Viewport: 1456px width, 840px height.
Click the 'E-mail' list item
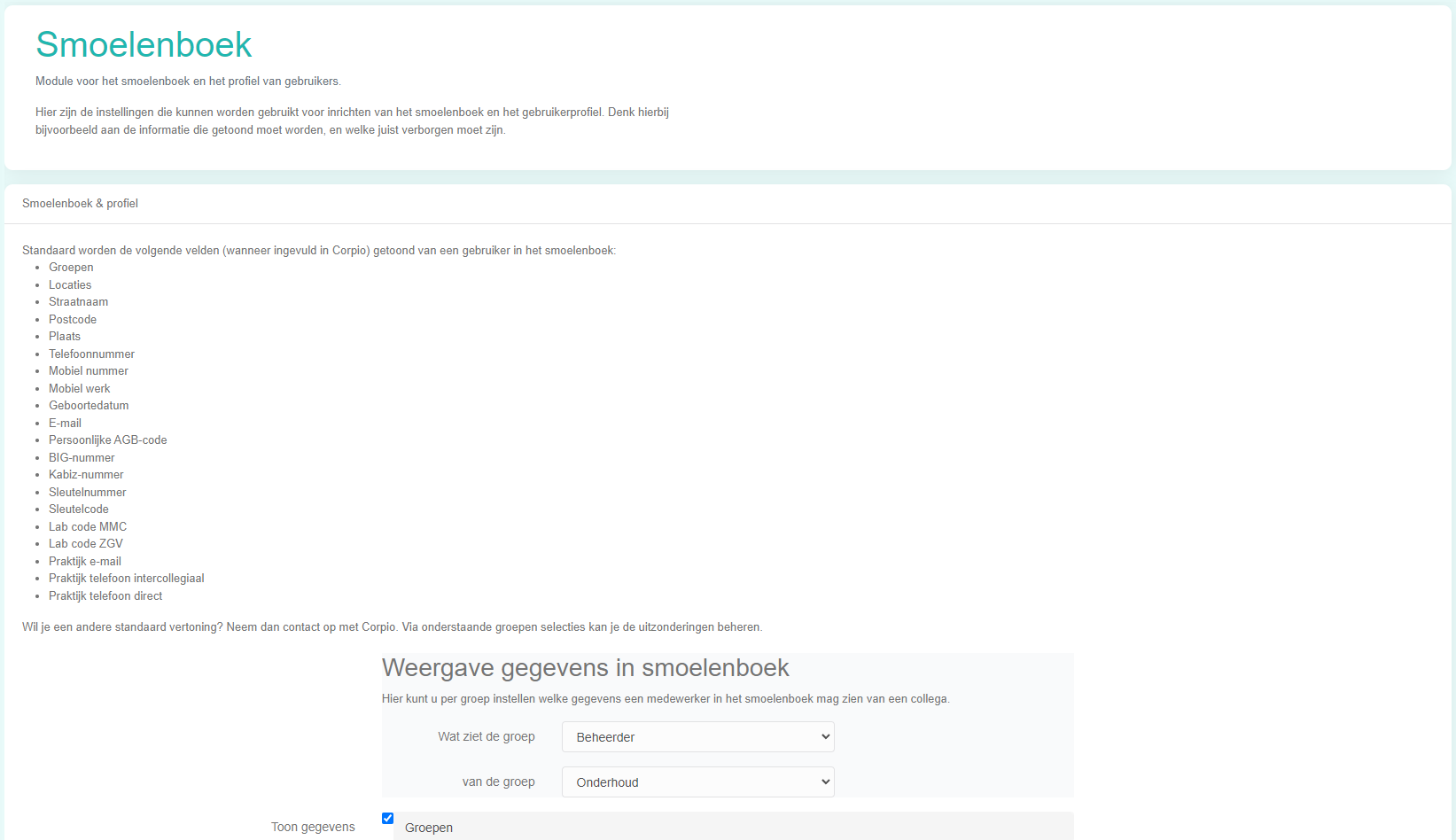pos(65,423)
